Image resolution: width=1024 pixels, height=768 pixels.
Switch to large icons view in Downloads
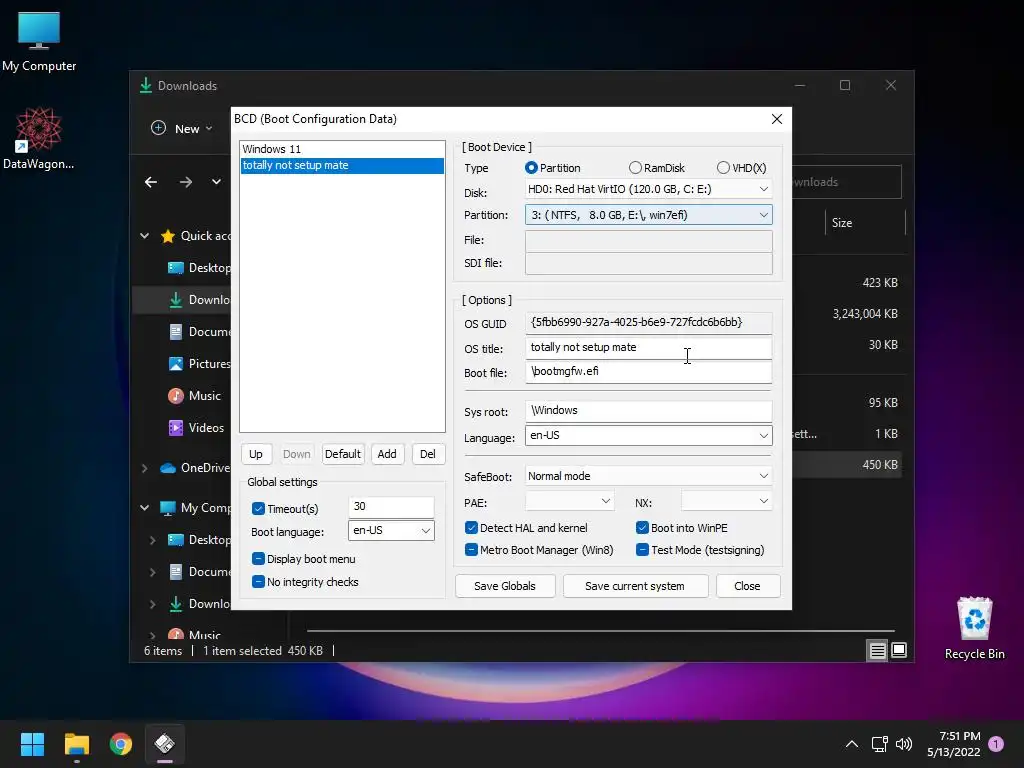pyautogui.click(x=899, y=650)
